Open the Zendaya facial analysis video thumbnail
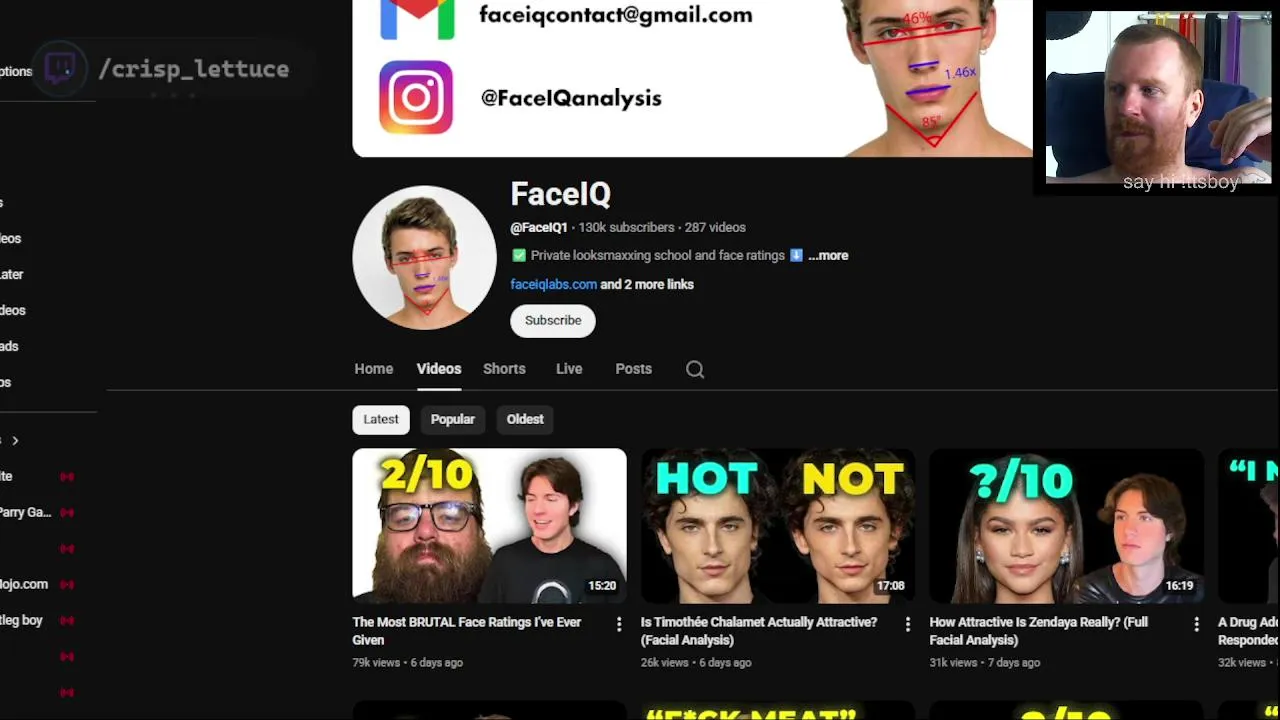This screenshot has height=720, width=1280. click(1066, 526)
